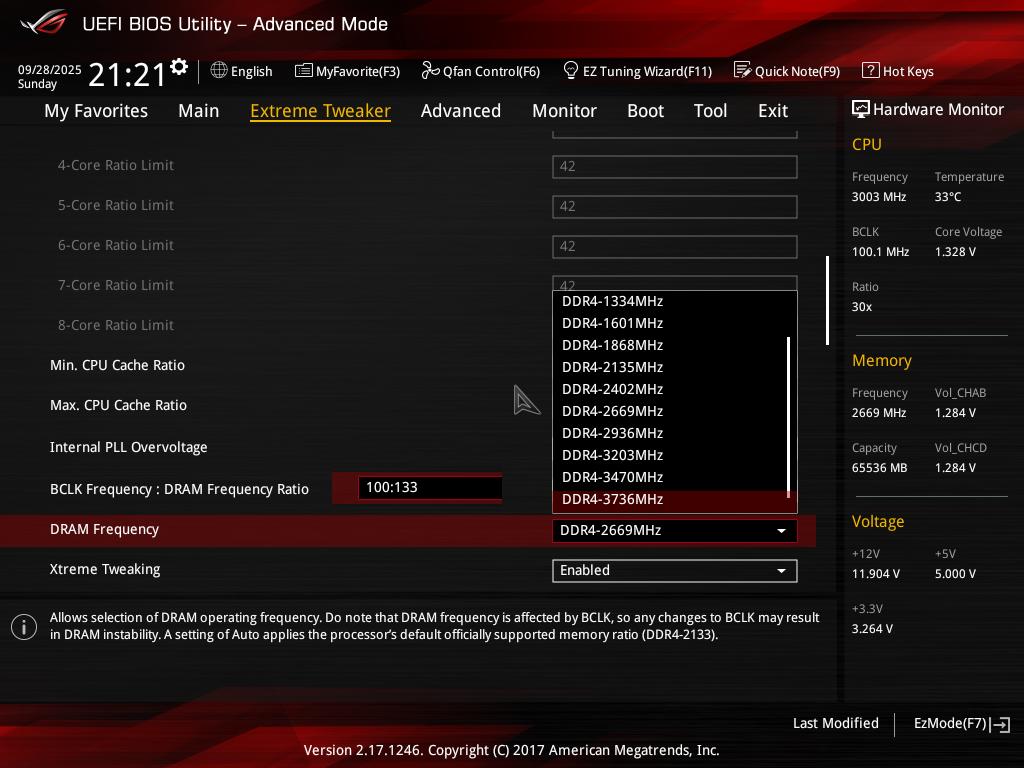This screenshot has height=768, width=1024.
Task: Choose DDR4-3203MHz from the list
Action: pyautogui.click(x=670, y=455)
